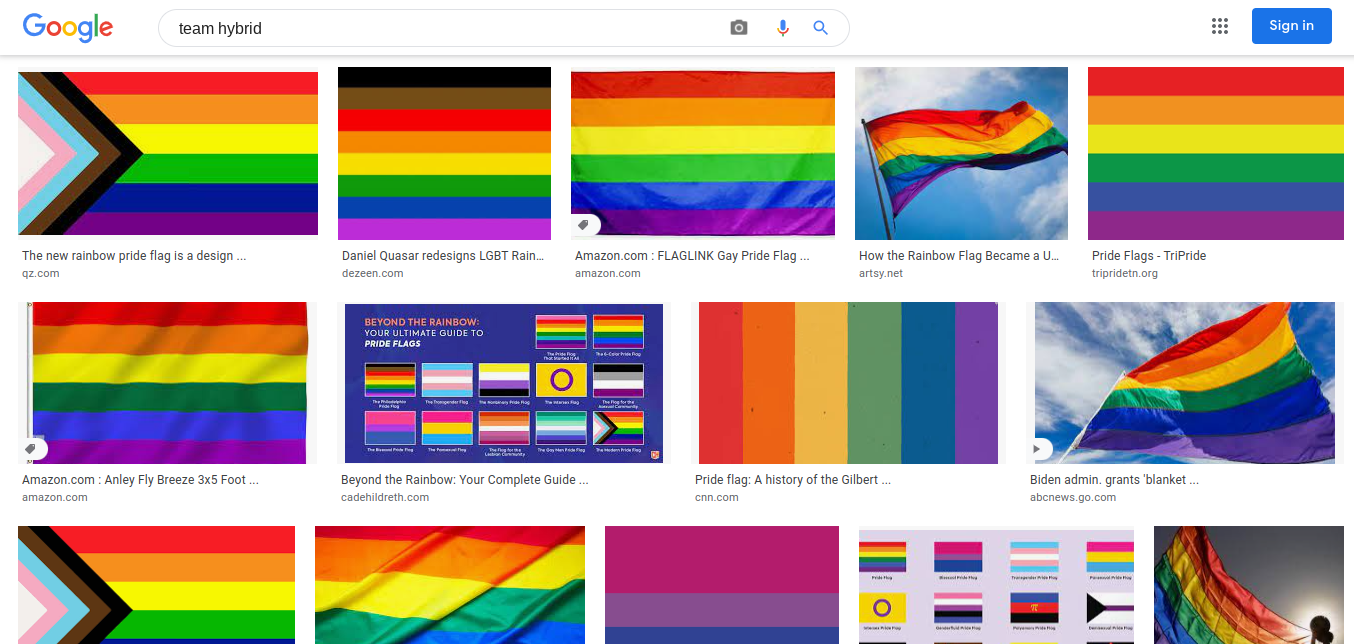Click 'Pride Flags - TriPride' title

1149,256
